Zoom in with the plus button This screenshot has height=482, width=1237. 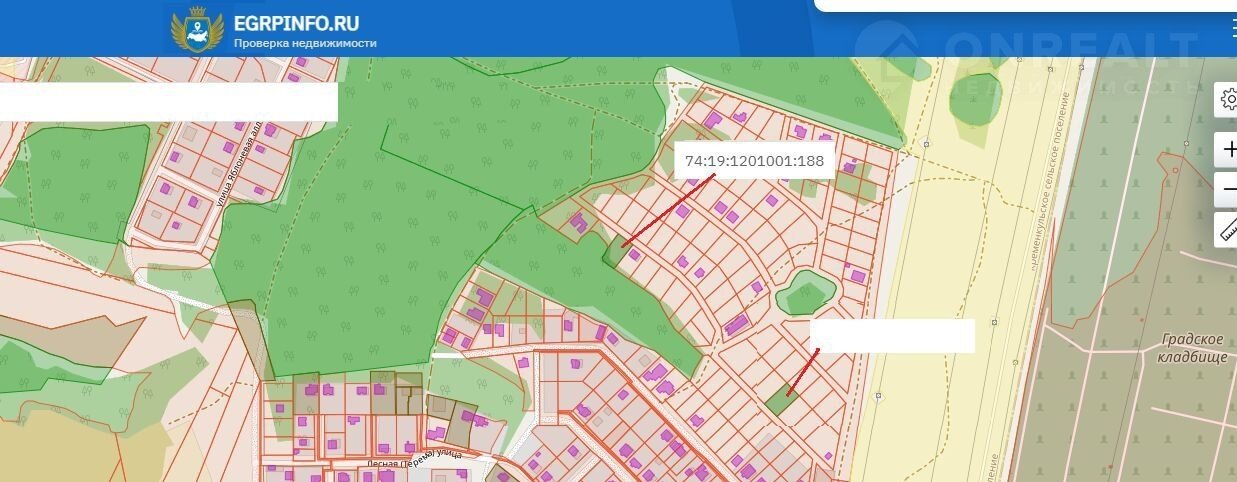(x=1227, y=150)
